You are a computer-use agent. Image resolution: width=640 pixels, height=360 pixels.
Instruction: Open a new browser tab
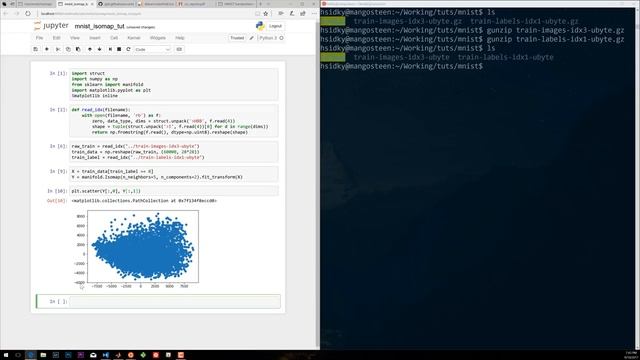pyautogui.click(x=260, y=4)
